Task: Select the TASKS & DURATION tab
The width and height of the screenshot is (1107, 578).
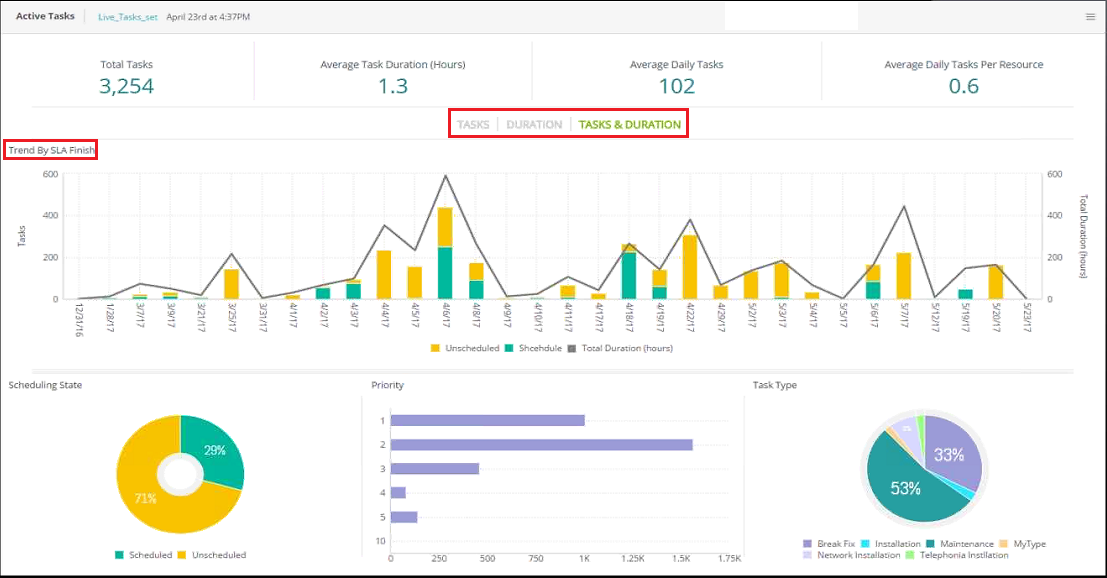Action: pos(630,124)
